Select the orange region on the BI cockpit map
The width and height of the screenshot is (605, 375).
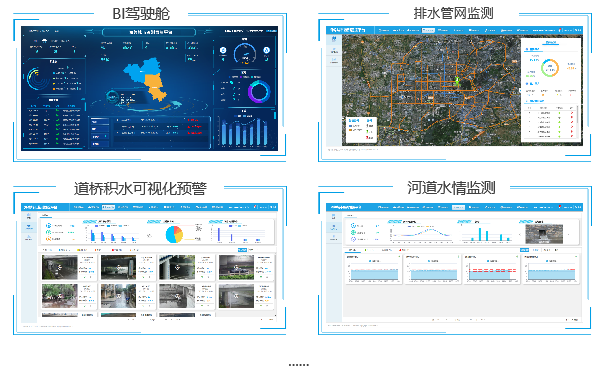[155, 87]
